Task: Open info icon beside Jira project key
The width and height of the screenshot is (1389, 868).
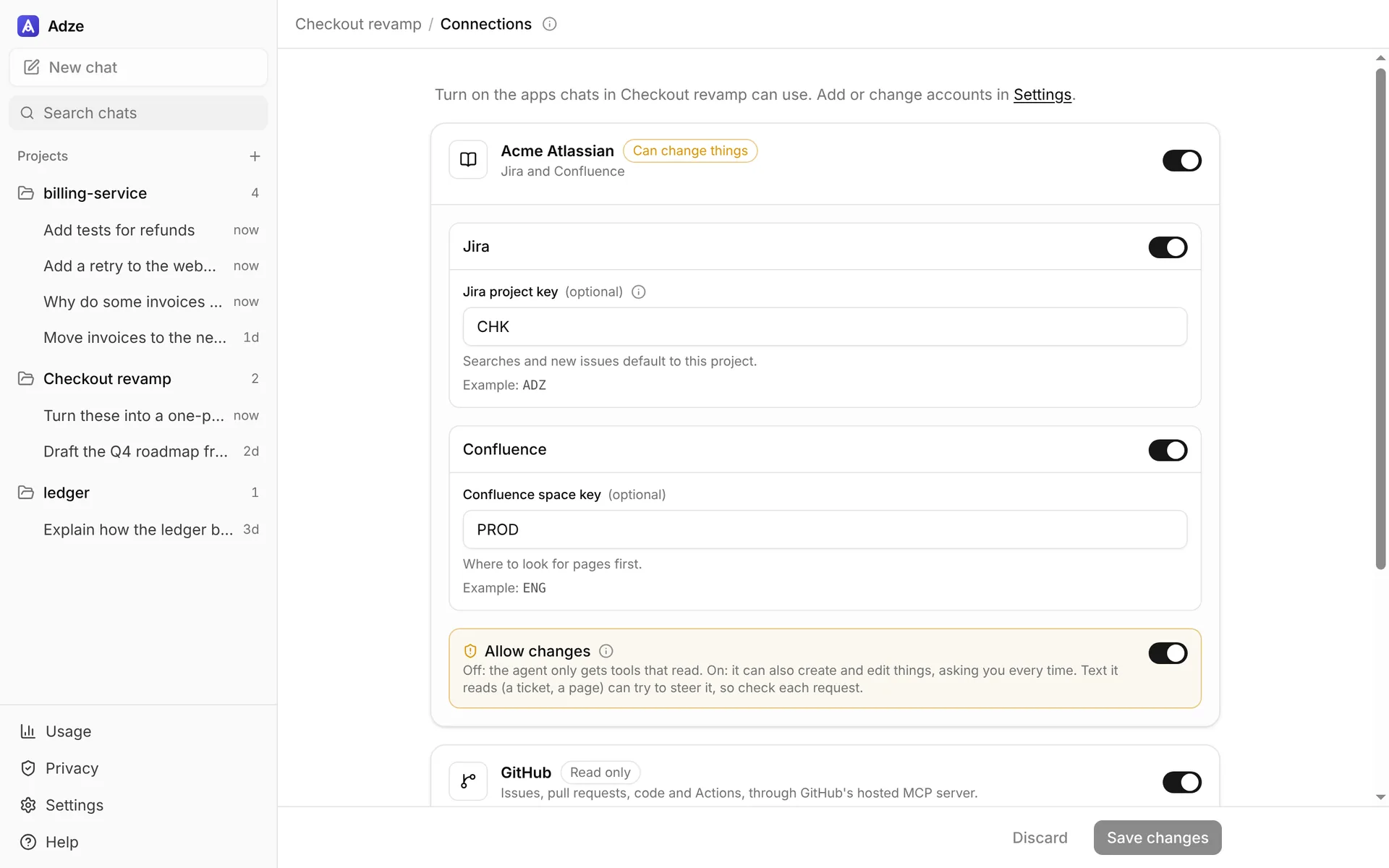Action: point(638,292)
